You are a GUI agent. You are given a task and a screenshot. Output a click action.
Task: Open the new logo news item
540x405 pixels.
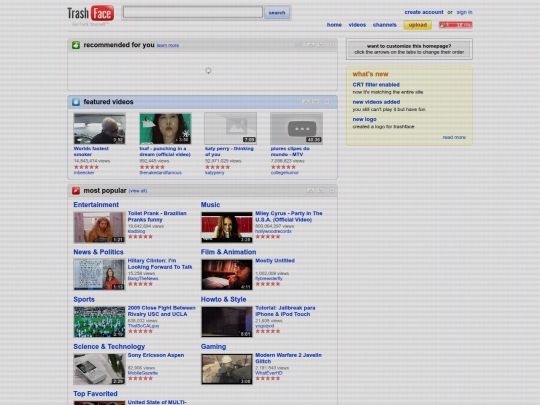pyautogui.click(x=364, y=119)
